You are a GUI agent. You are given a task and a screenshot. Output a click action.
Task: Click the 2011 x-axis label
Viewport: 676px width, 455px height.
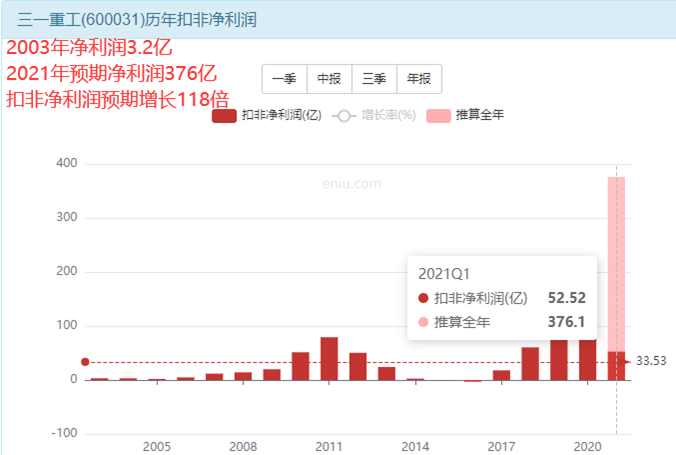pyautogui.click(x=329, y=446)
